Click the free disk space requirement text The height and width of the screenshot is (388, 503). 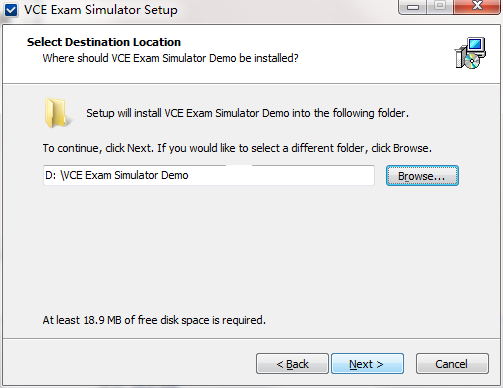coord(154,320)
